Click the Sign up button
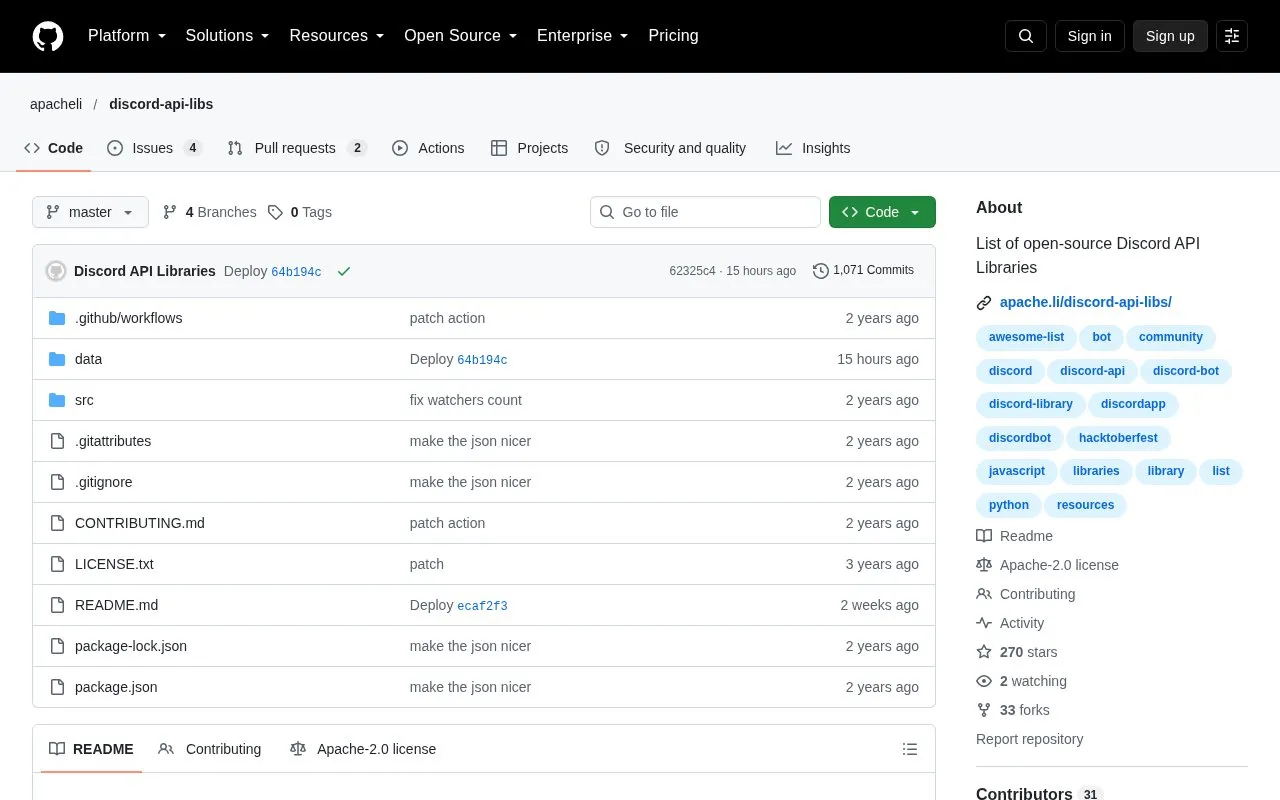1280x800 pixels. [1170, 36]
